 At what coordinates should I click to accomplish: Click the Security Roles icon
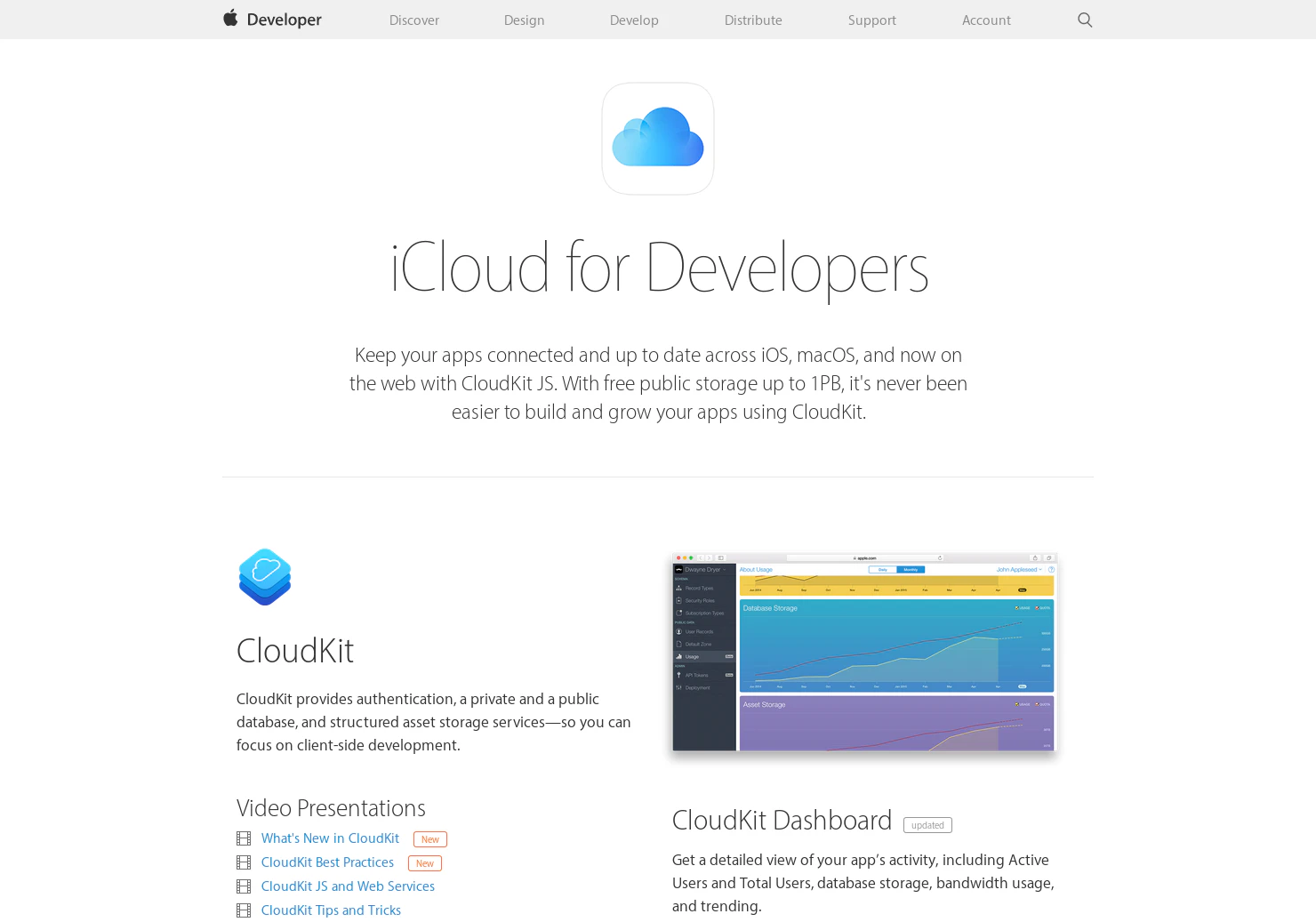coord(678,600)
